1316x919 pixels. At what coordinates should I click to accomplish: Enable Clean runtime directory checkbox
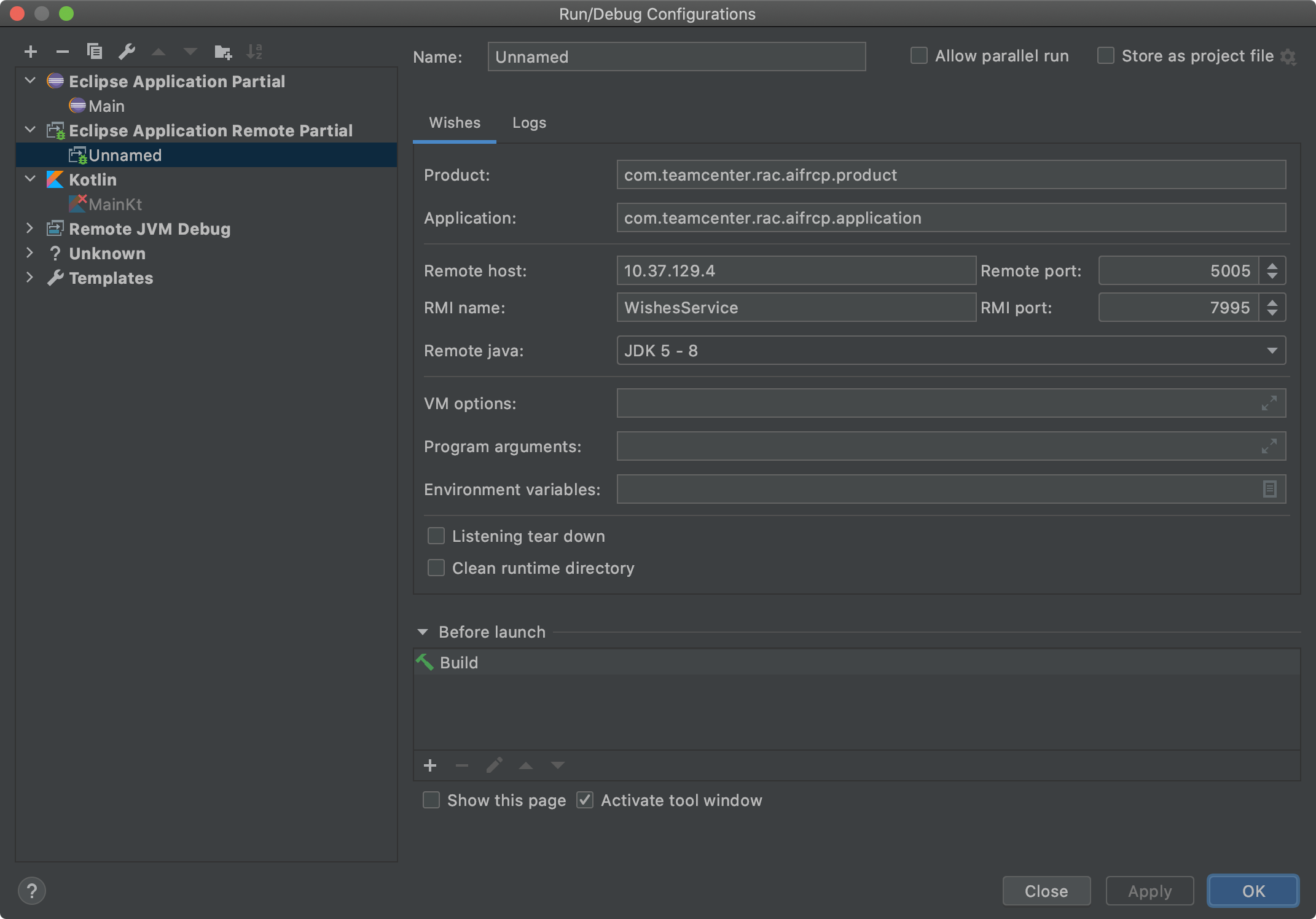pos(436,568)
